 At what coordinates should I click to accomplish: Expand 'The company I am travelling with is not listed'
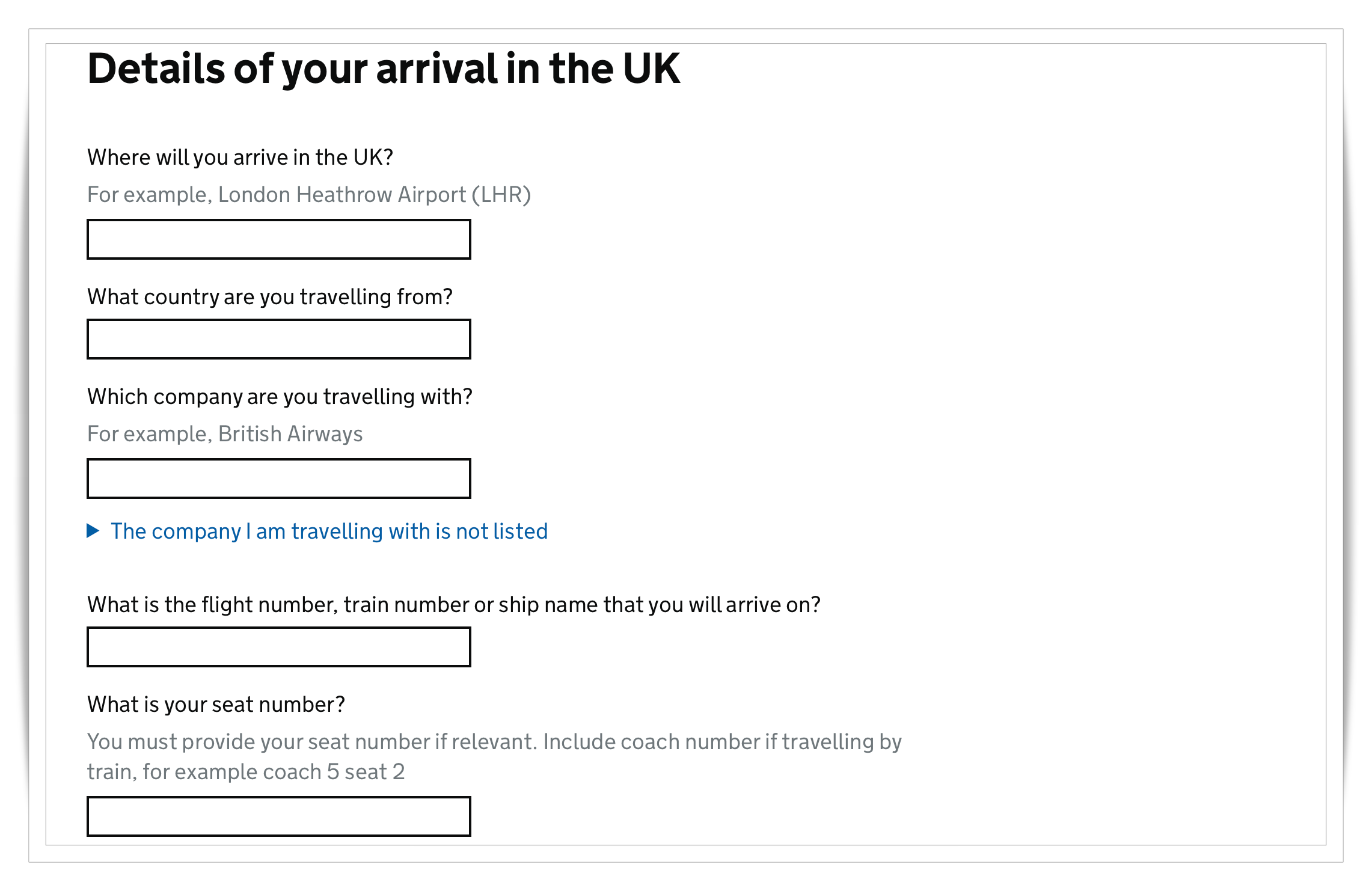click(x=328, y=531)
